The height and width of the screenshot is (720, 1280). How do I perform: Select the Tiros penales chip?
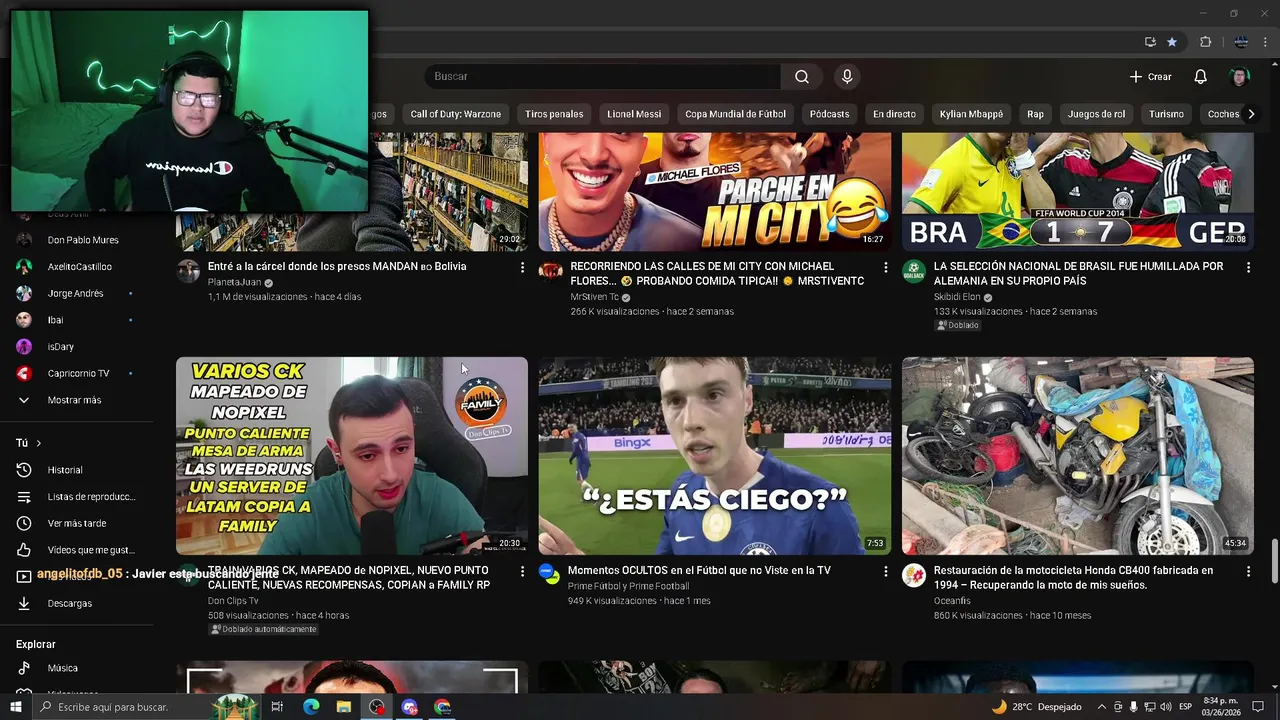coord(554,114)
